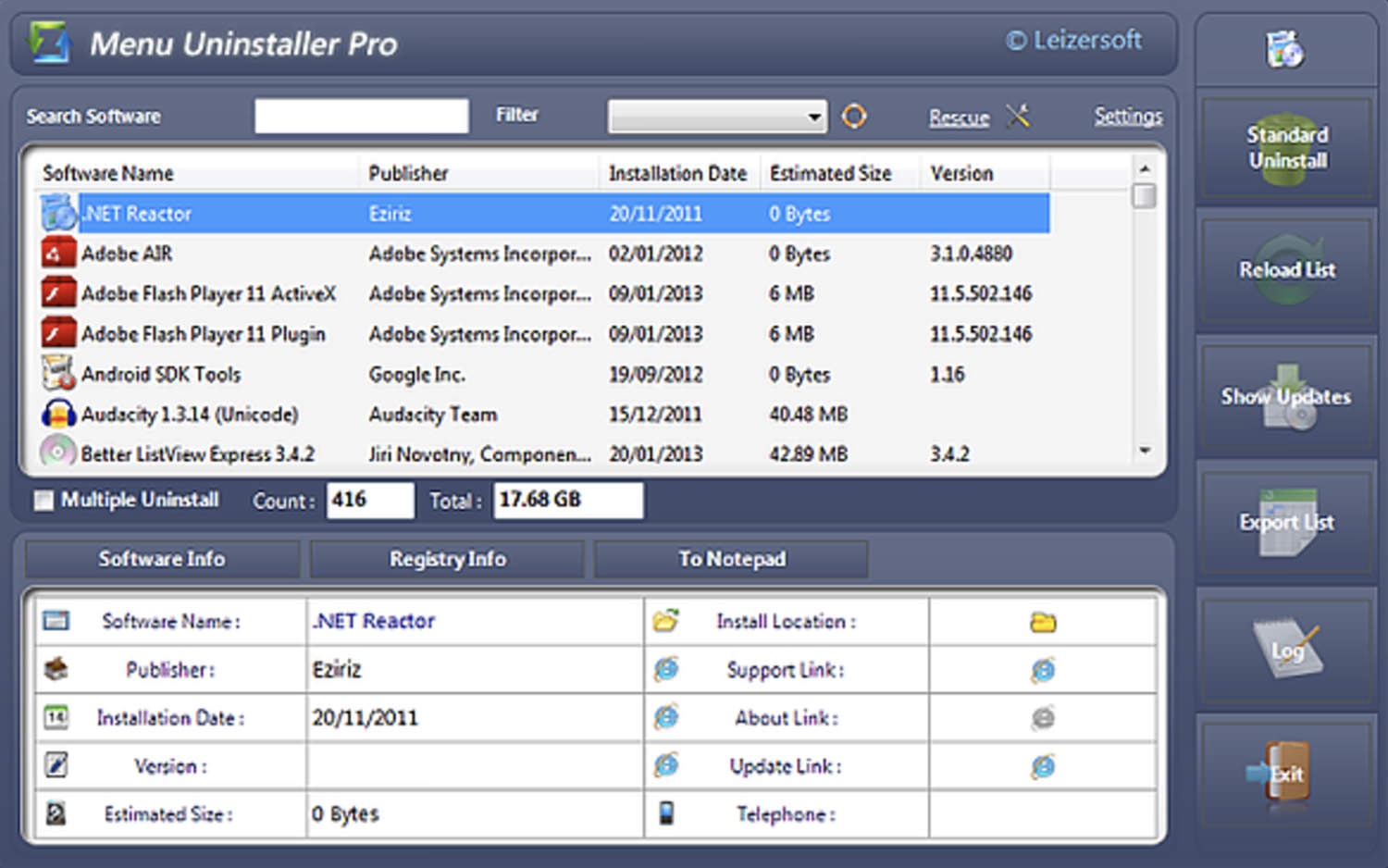This screenshot has height=868, width=1388.
Task: Open the Support Link browser icon
Action: tap(1043, 670)
